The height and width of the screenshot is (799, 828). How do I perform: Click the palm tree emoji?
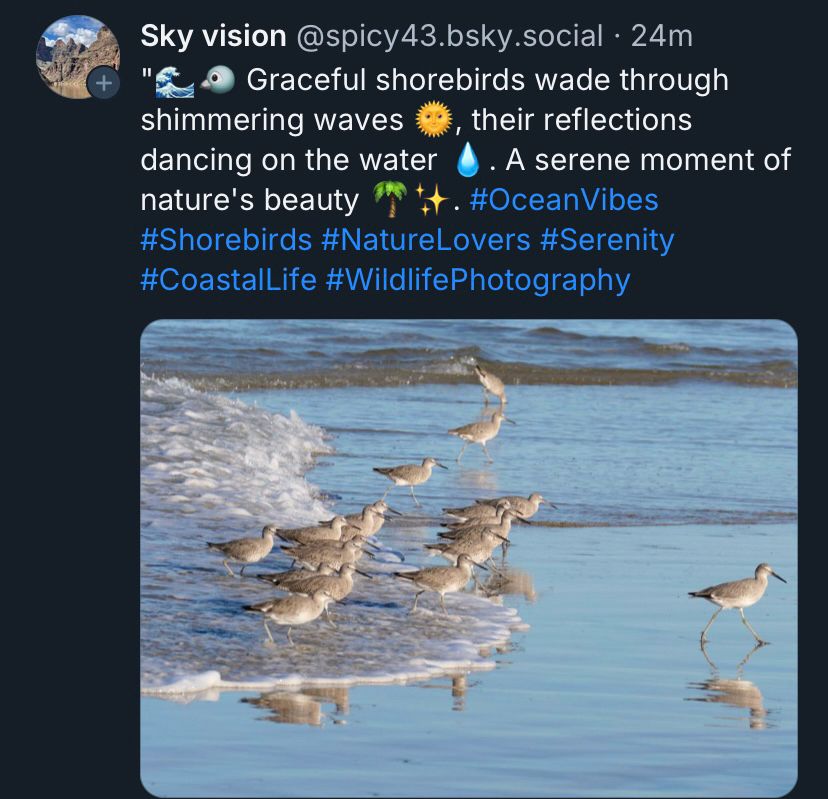tap(391, 200)
